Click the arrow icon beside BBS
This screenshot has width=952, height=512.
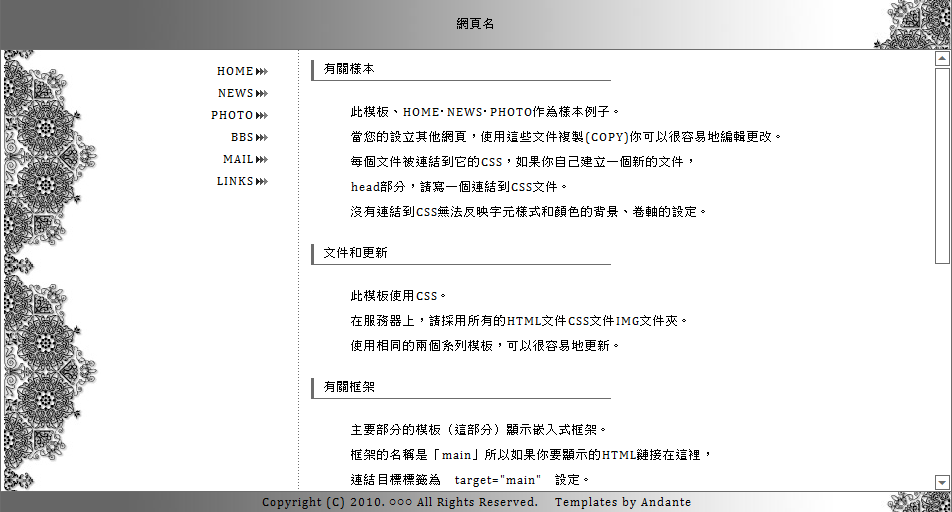pos(262,138)
